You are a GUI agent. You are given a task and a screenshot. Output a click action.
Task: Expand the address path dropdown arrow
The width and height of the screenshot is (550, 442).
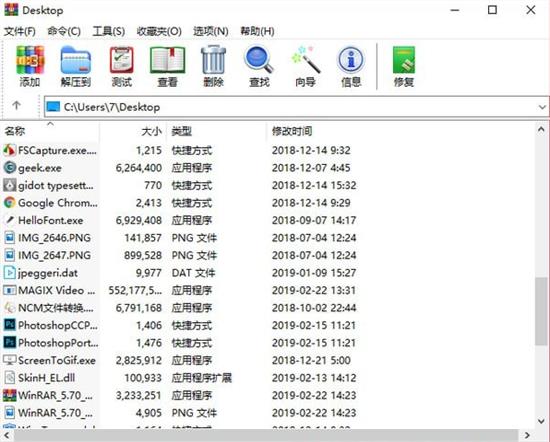point(542,107)
